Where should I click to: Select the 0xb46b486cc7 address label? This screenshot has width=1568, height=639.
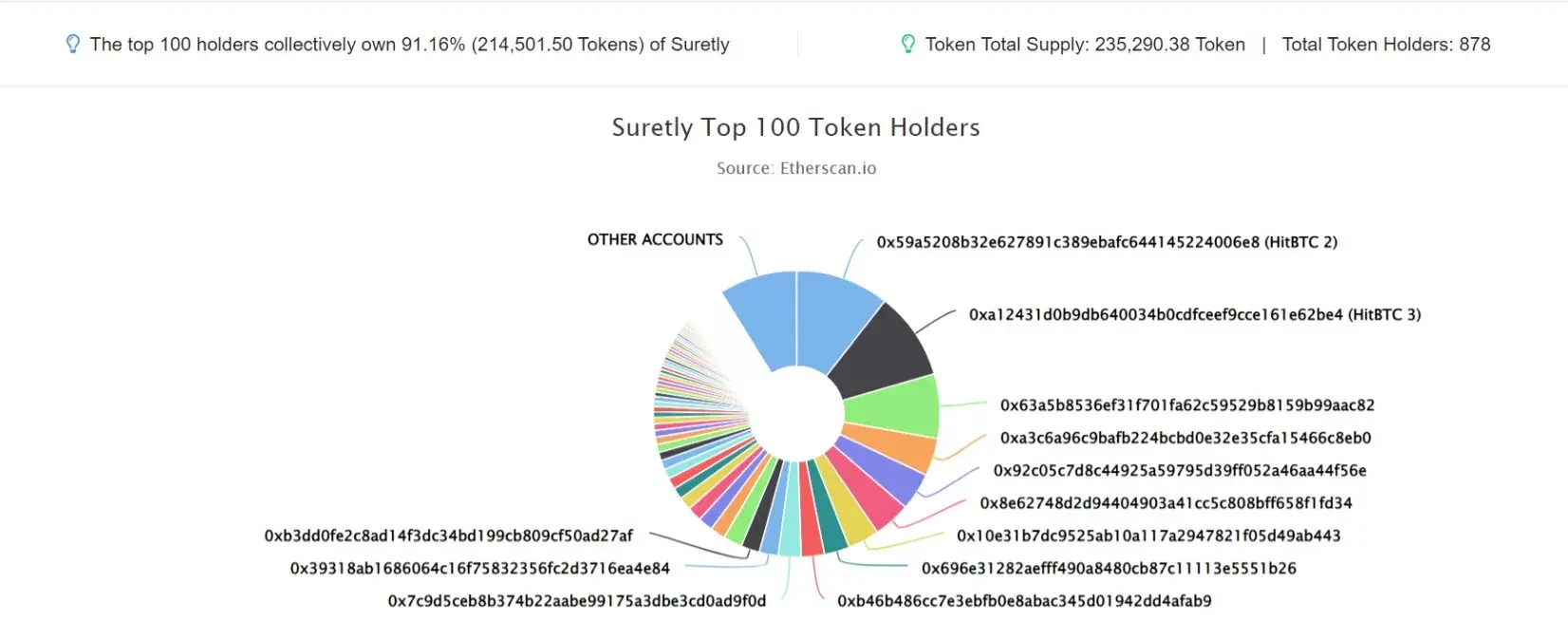click(x=1024, y=601)
